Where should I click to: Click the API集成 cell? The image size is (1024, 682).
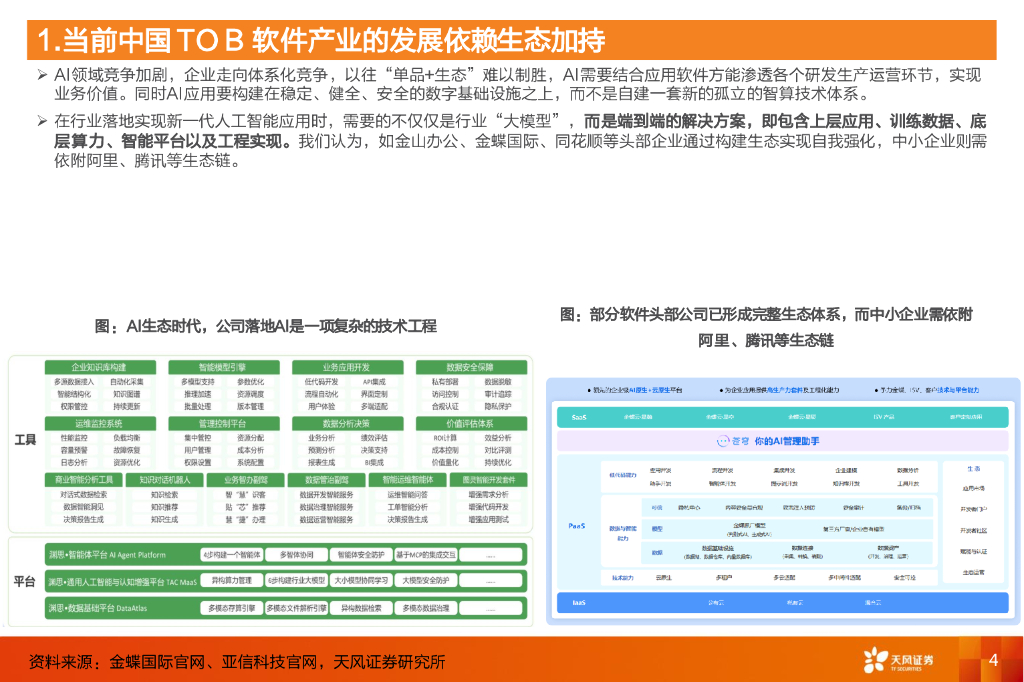point(374,382)
